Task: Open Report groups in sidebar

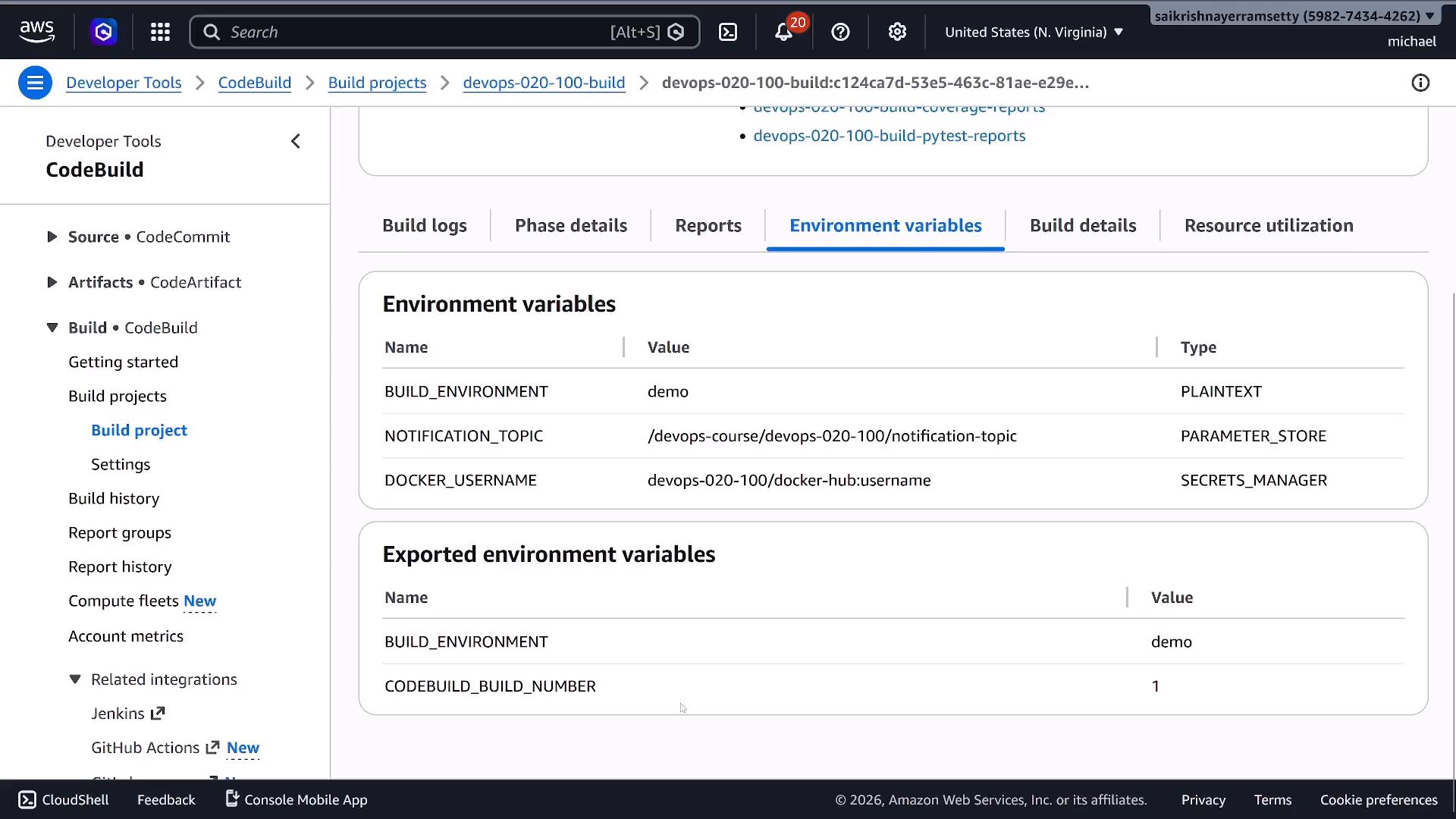Action: (x=120, y=532)
